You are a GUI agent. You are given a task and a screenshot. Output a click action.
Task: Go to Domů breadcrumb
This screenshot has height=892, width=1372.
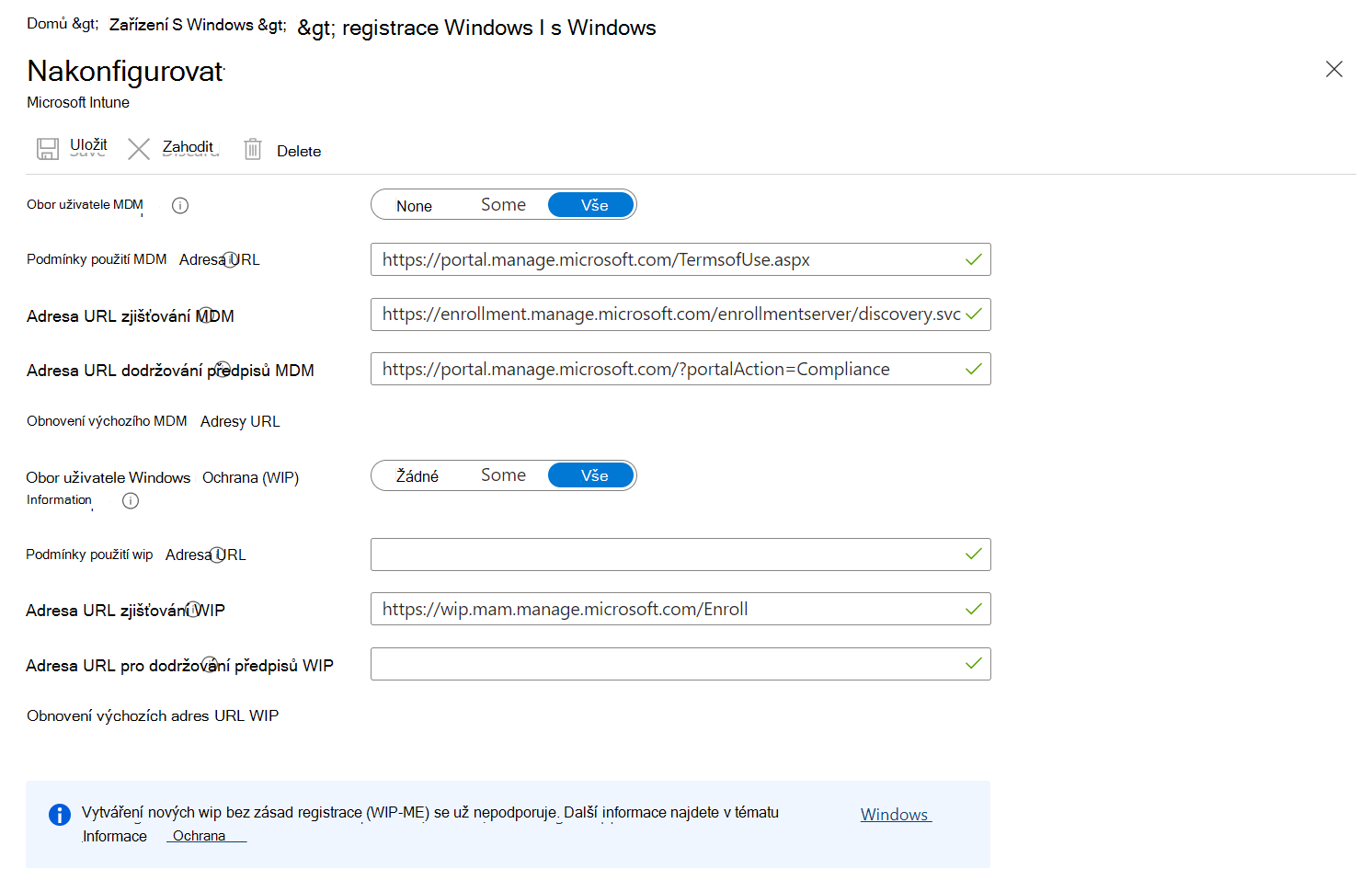pyautogui.click(x=48, y=24)
